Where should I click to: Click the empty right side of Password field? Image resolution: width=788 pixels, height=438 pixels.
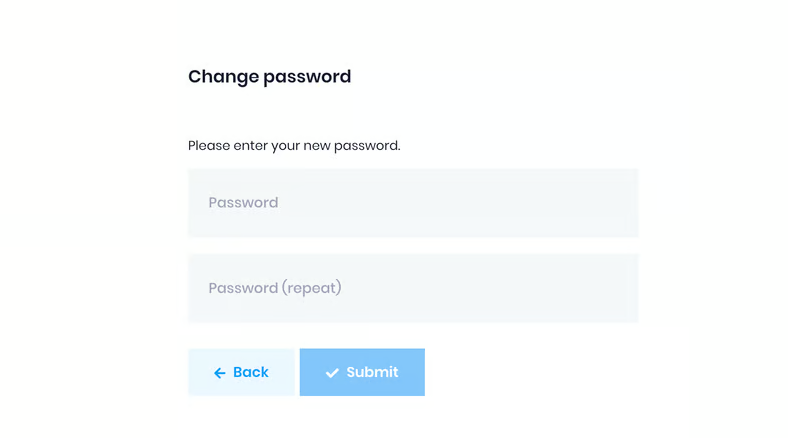(560, 203)
